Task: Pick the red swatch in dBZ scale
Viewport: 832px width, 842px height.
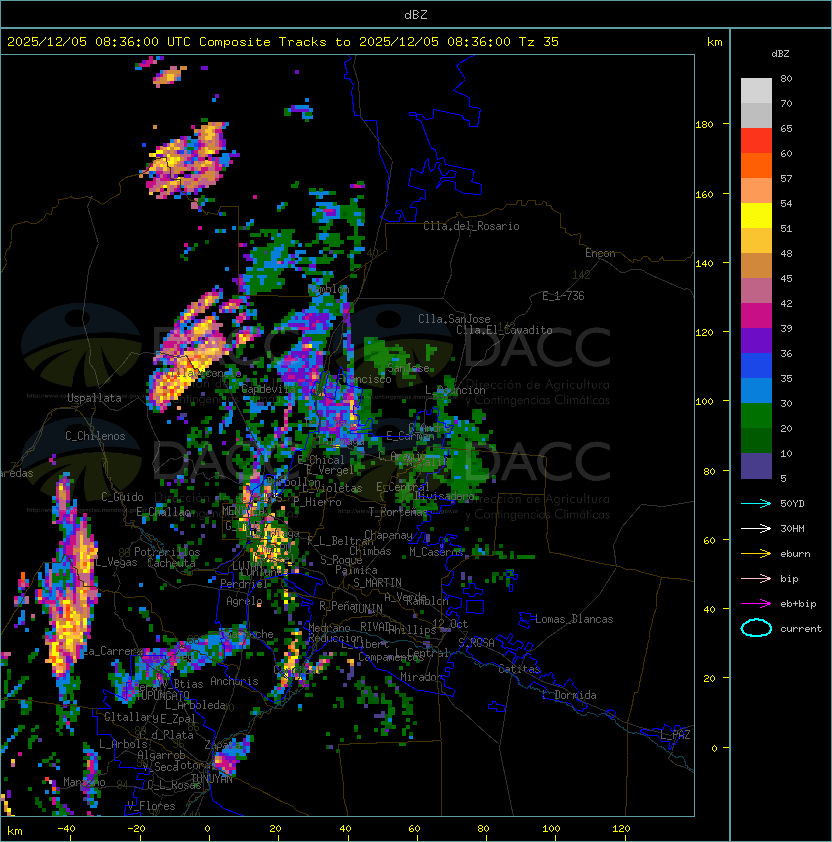Action: 756,141
